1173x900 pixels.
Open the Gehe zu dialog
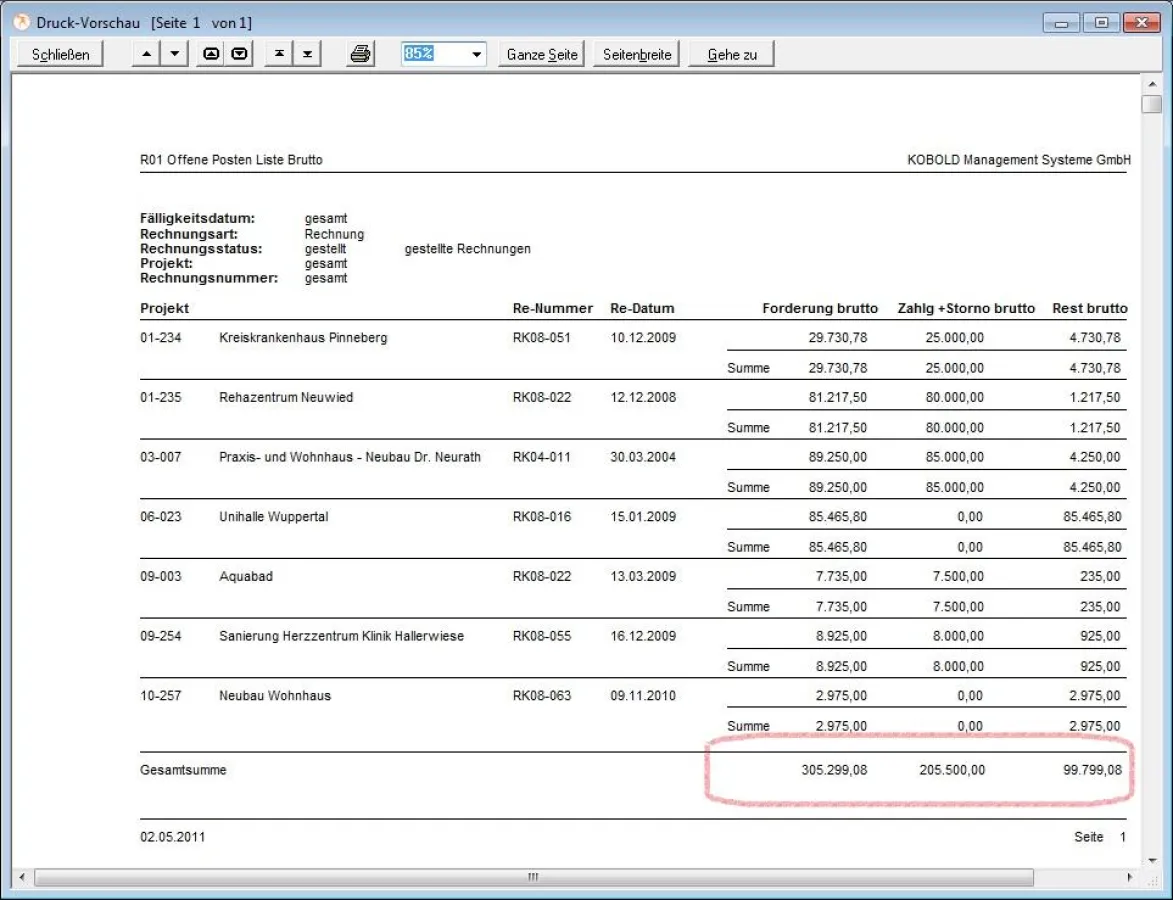coord(732,55)
